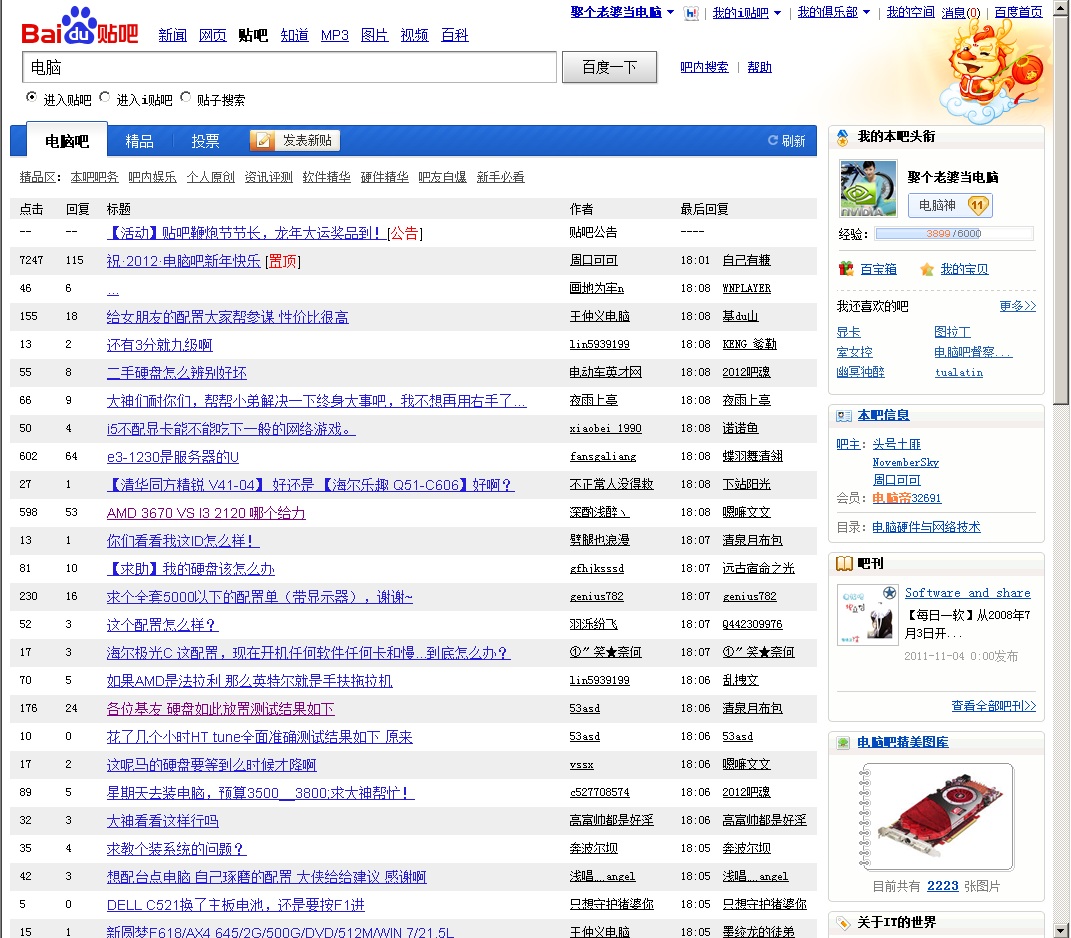
Task: Open the pinned 祝·2012·电脑吧新年快乐 thread
Action: pyautogui.click(x=183, y=261)
